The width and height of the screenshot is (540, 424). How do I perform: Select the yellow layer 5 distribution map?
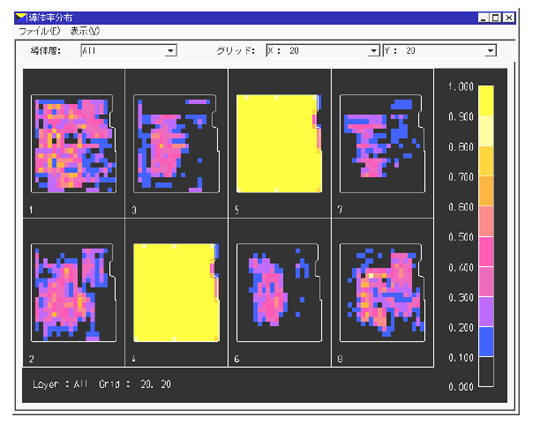(x=279, y=143)
